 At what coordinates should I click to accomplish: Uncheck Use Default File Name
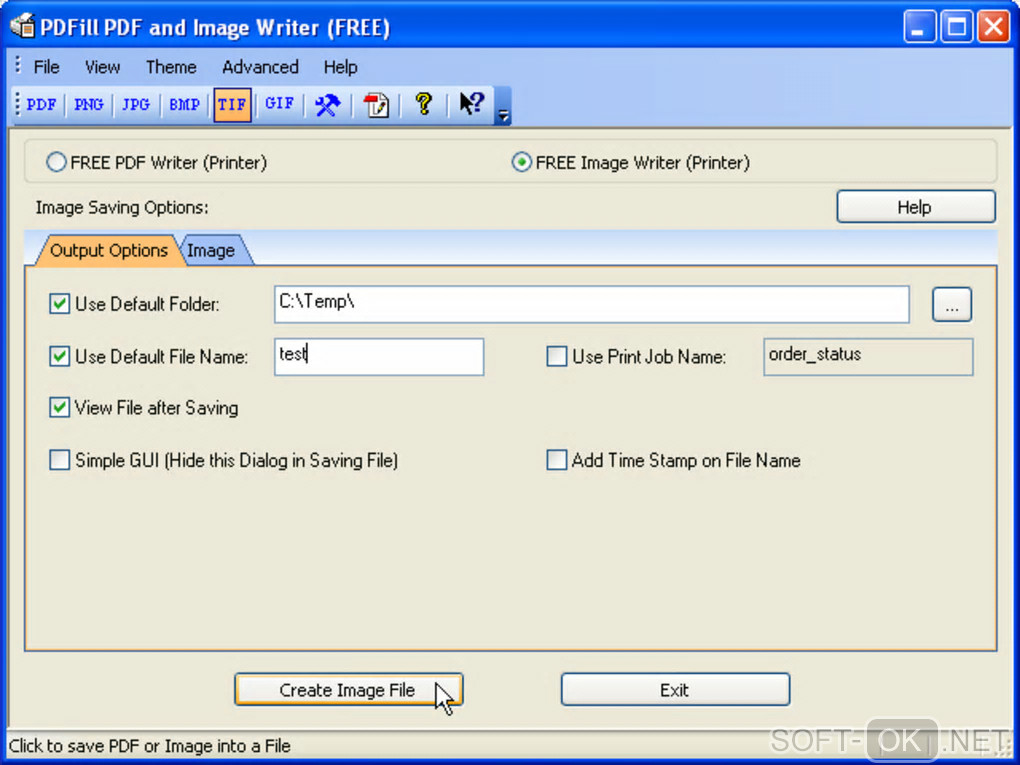[59, 356]
